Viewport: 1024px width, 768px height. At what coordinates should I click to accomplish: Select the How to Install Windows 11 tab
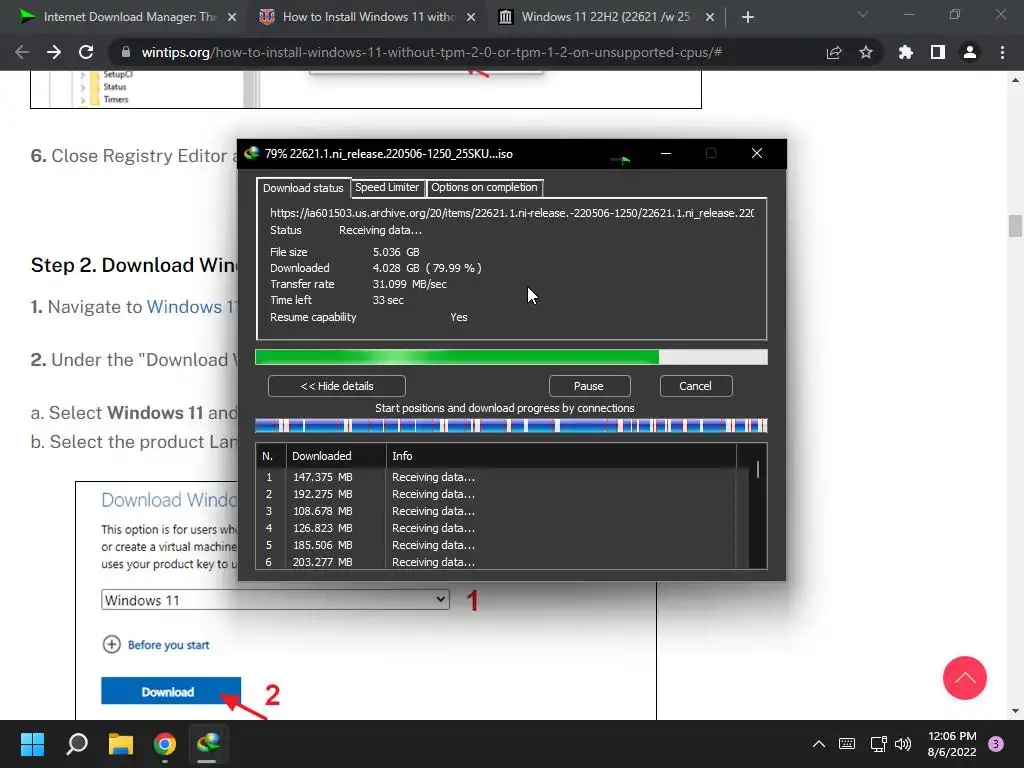(367, 17)
